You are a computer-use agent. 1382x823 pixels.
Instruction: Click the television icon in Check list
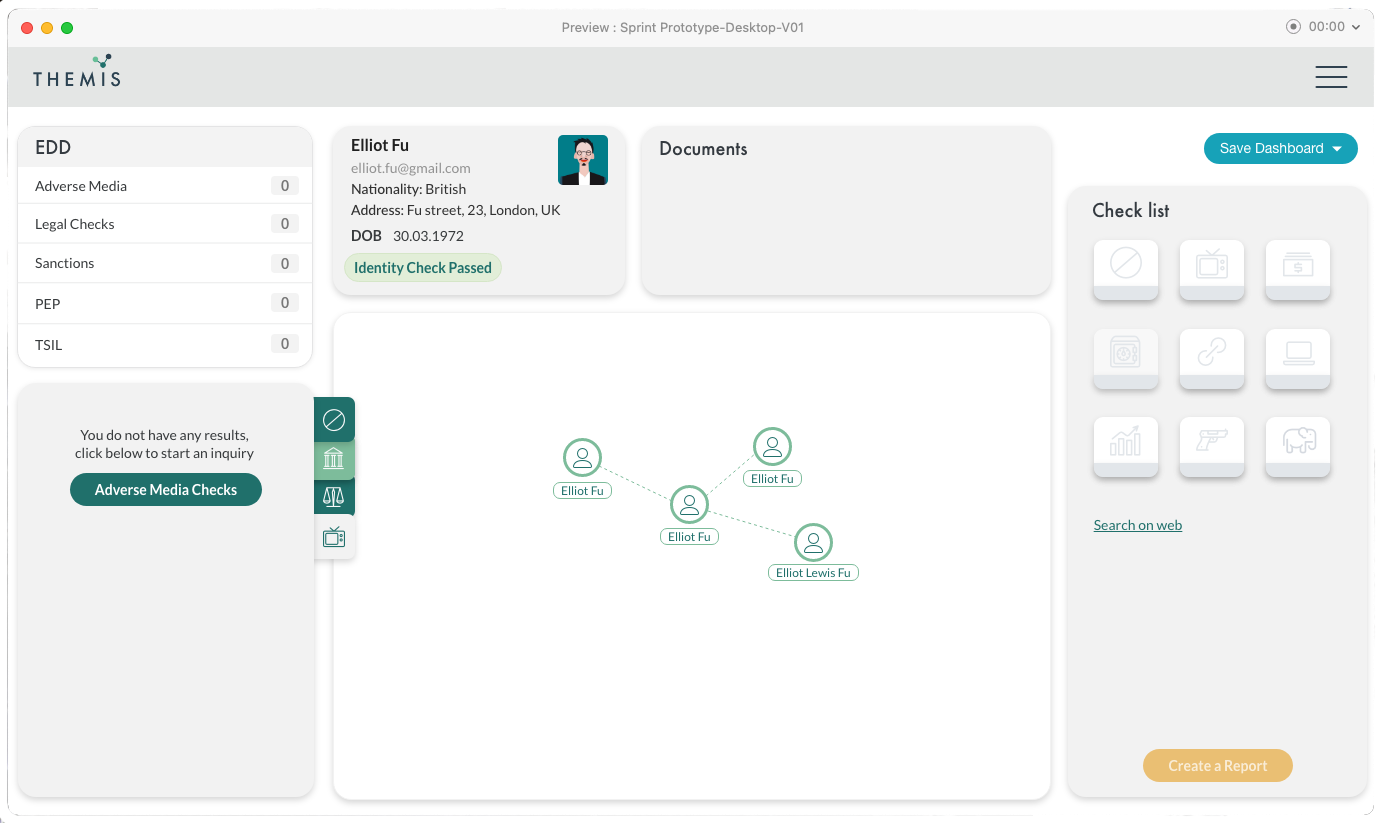point(1212,266)
